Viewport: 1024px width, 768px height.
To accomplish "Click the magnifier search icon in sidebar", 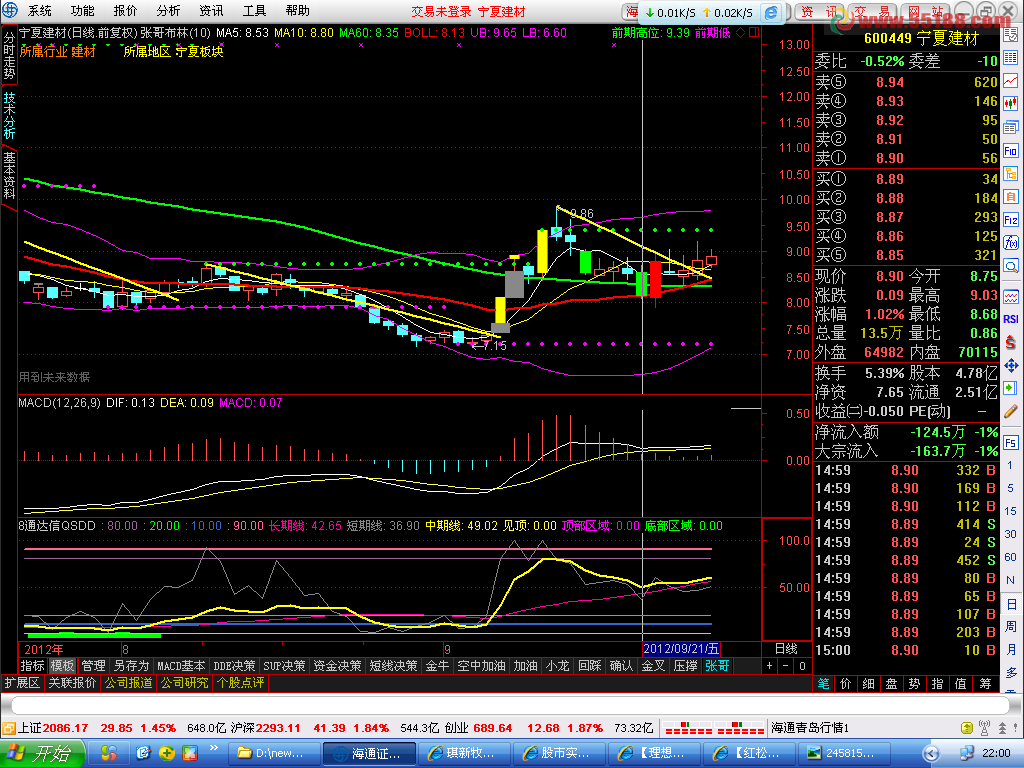I will tap(1011, 266).
